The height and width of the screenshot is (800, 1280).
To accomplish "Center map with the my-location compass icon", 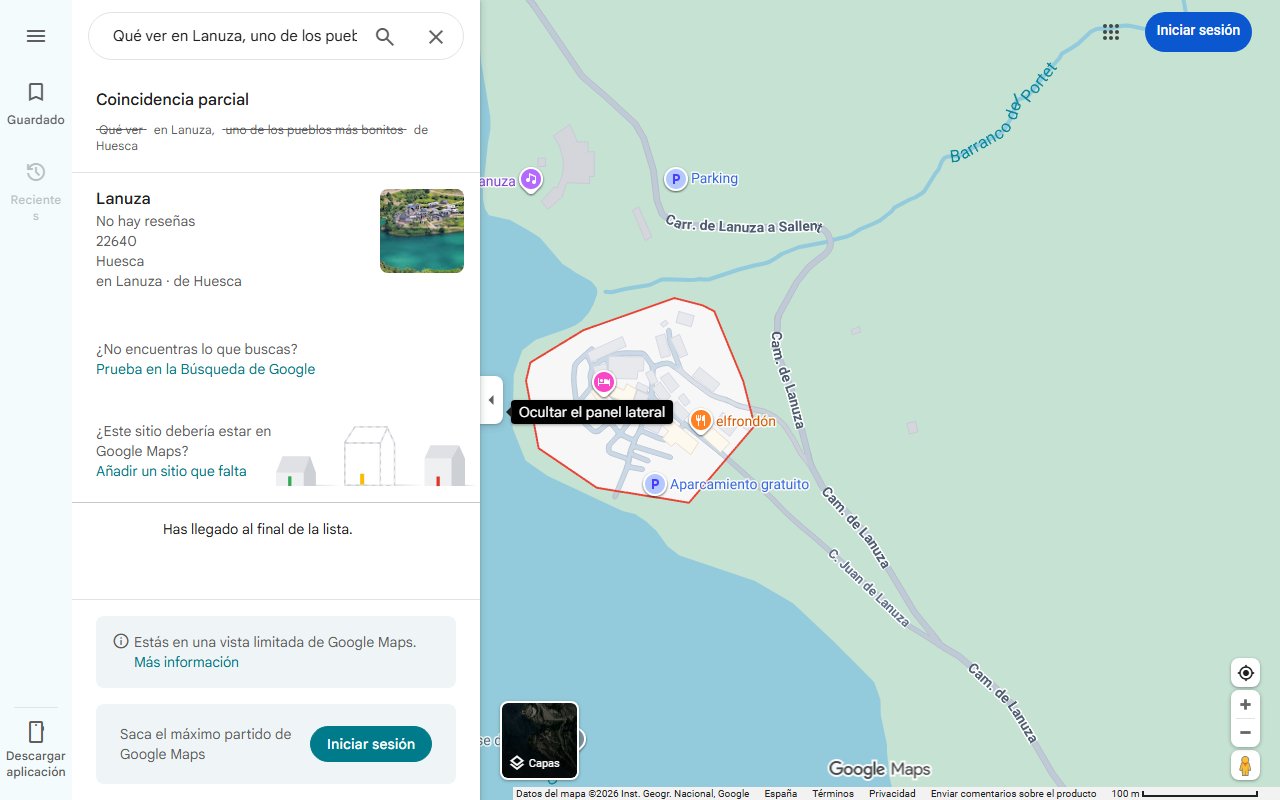I will point(1245,672).
